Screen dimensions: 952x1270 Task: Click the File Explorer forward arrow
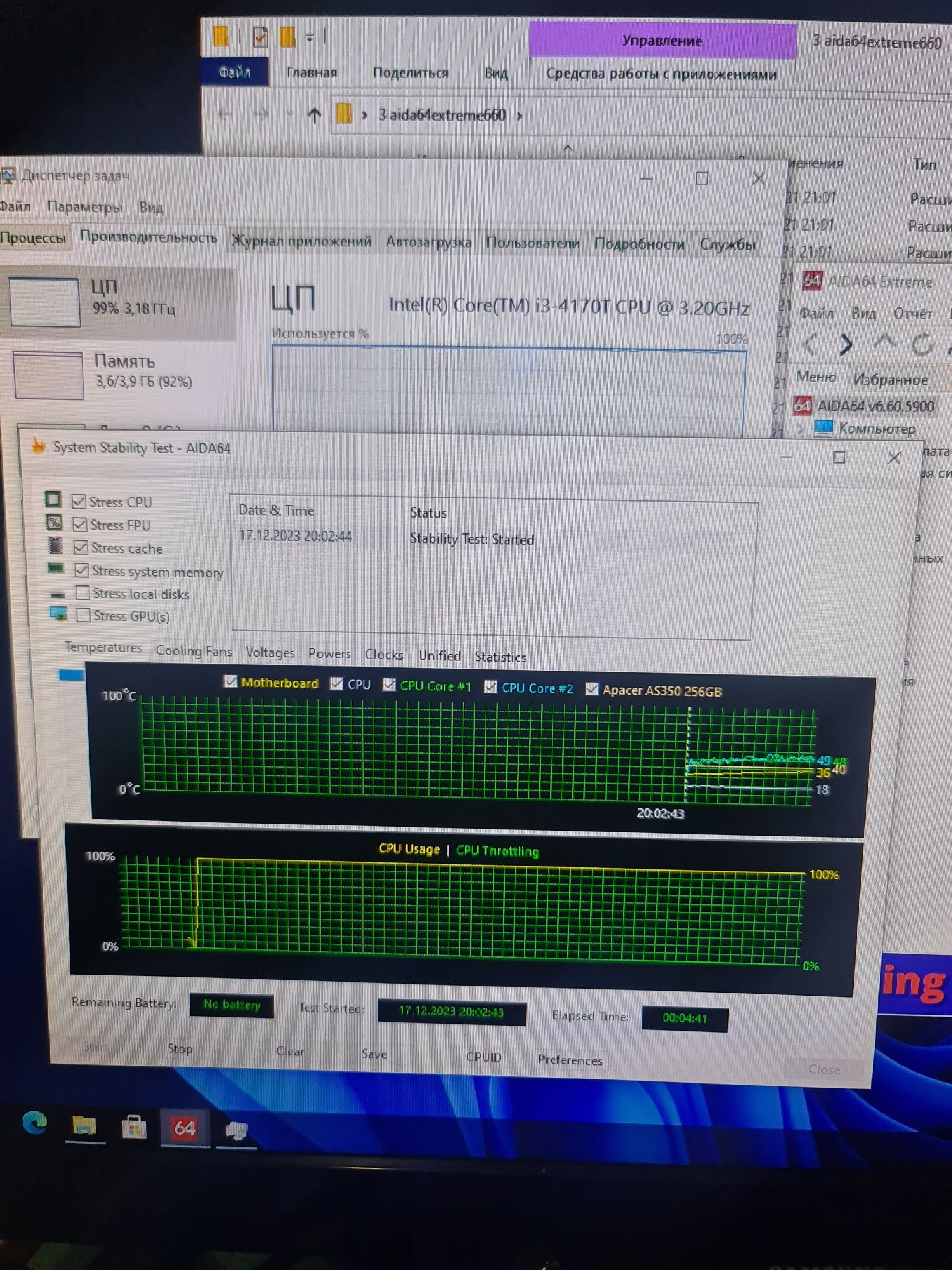click(261, 114)
